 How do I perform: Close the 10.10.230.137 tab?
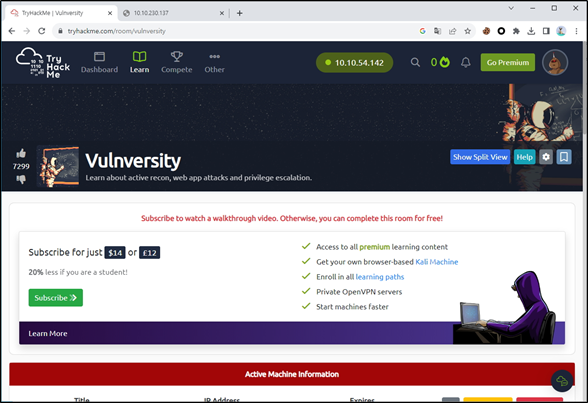[x=222, y=13]
